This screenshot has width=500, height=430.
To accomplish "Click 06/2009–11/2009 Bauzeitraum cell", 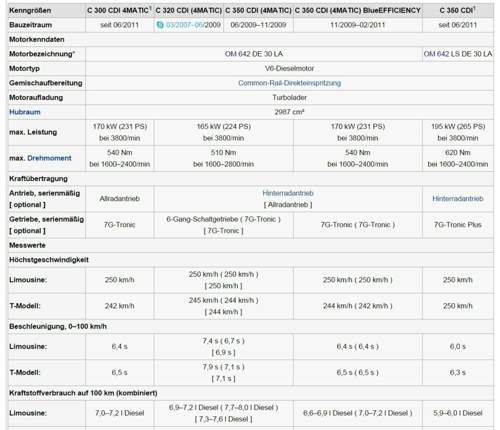I will pyautogui.click(x=258, y=25).
